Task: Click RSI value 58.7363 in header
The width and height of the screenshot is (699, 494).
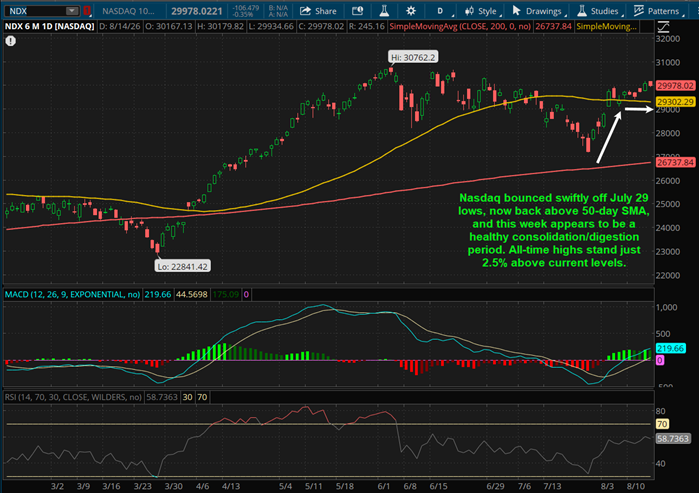Action: click(x=162, y=397)
